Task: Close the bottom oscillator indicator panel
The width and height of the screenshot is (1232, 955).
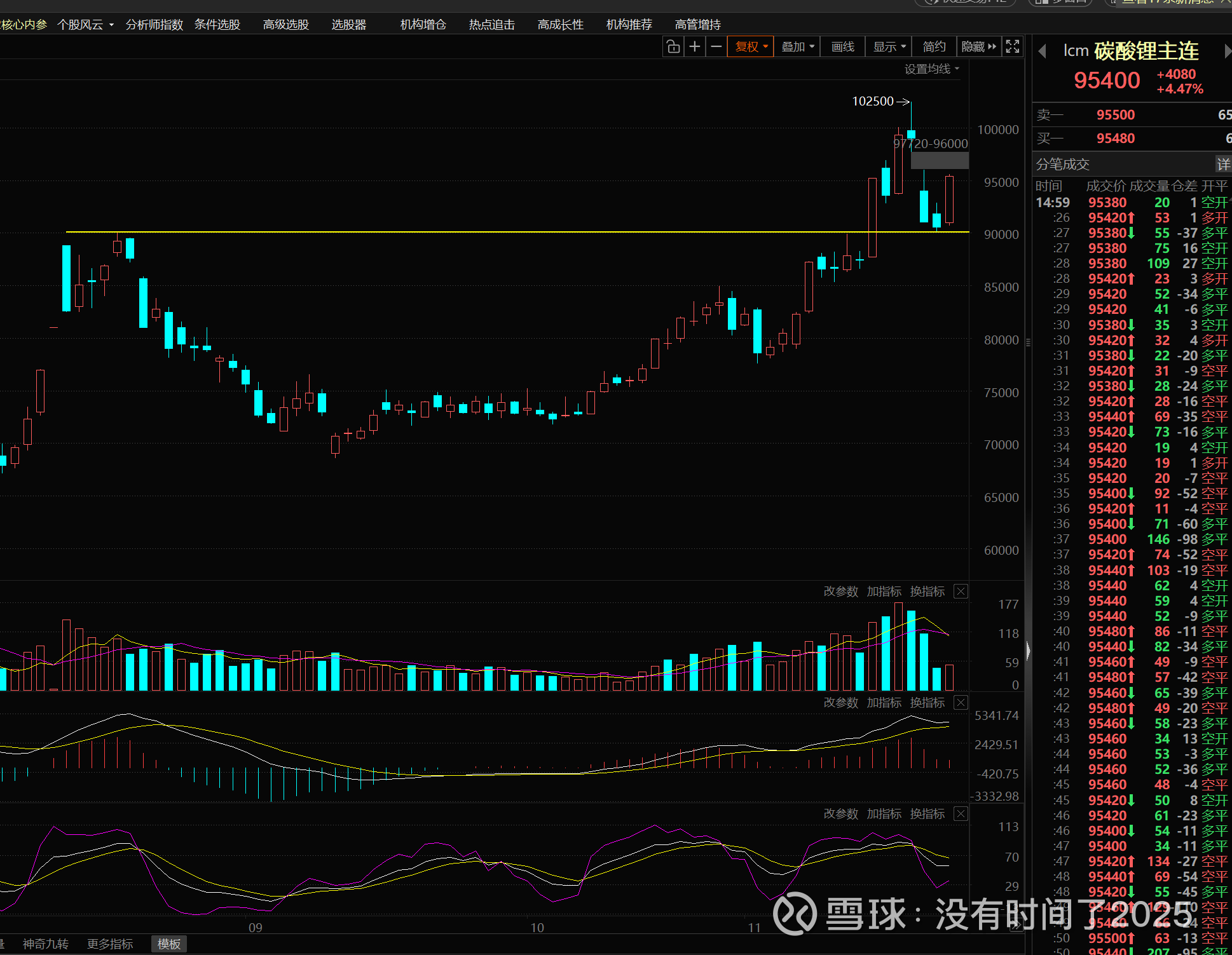Action: tap(961, 814)
